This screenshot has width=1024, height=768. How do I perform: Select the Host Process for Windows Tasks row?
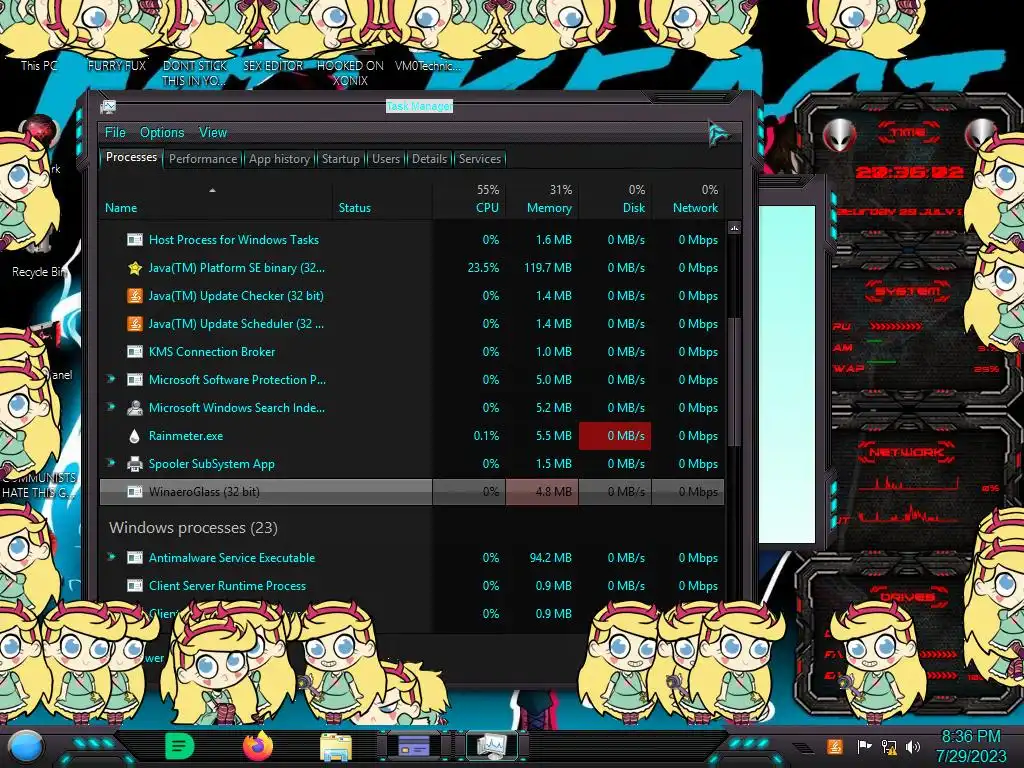[411, 240]
